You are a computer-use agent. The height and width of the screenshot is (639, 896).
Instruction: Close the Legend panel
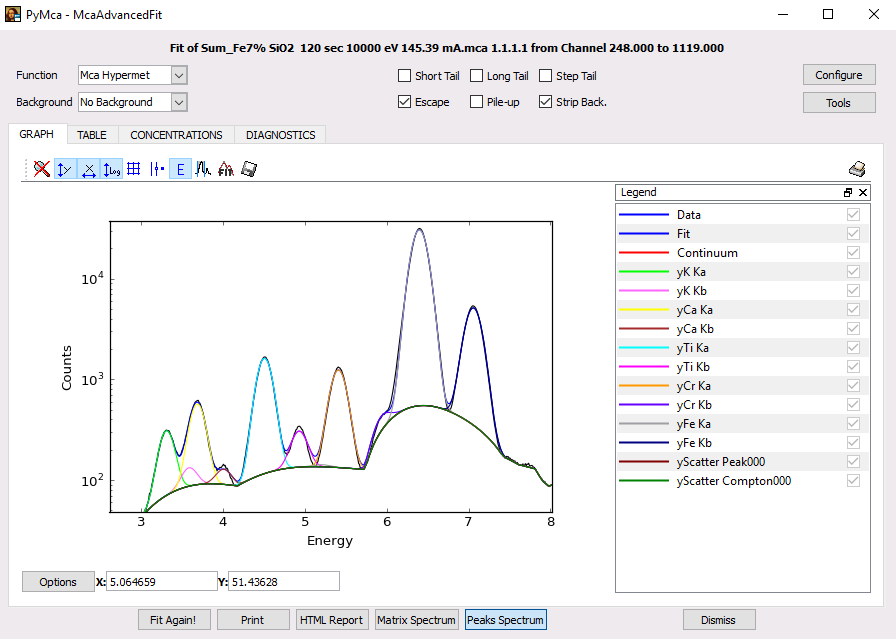(863, 193)
